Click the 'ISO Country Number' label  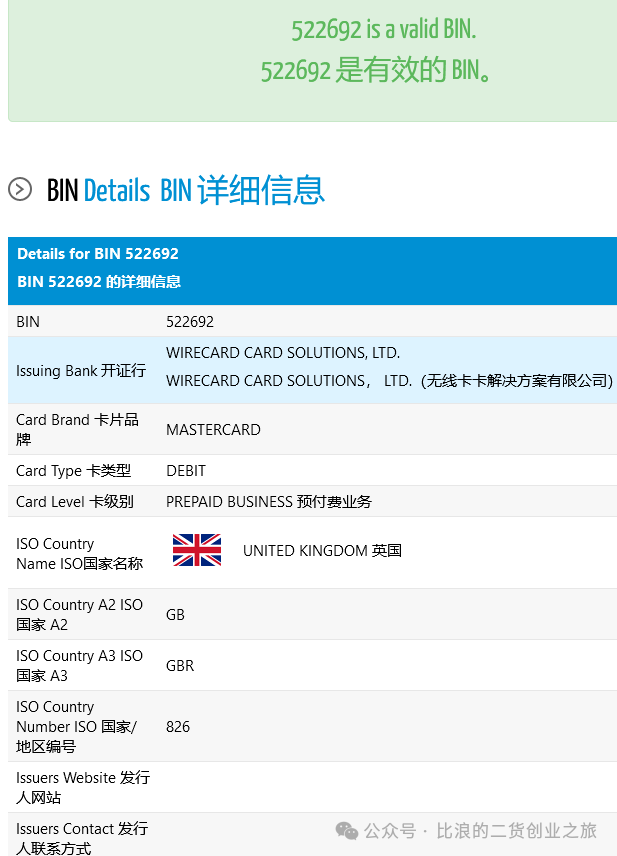[76, 727]
